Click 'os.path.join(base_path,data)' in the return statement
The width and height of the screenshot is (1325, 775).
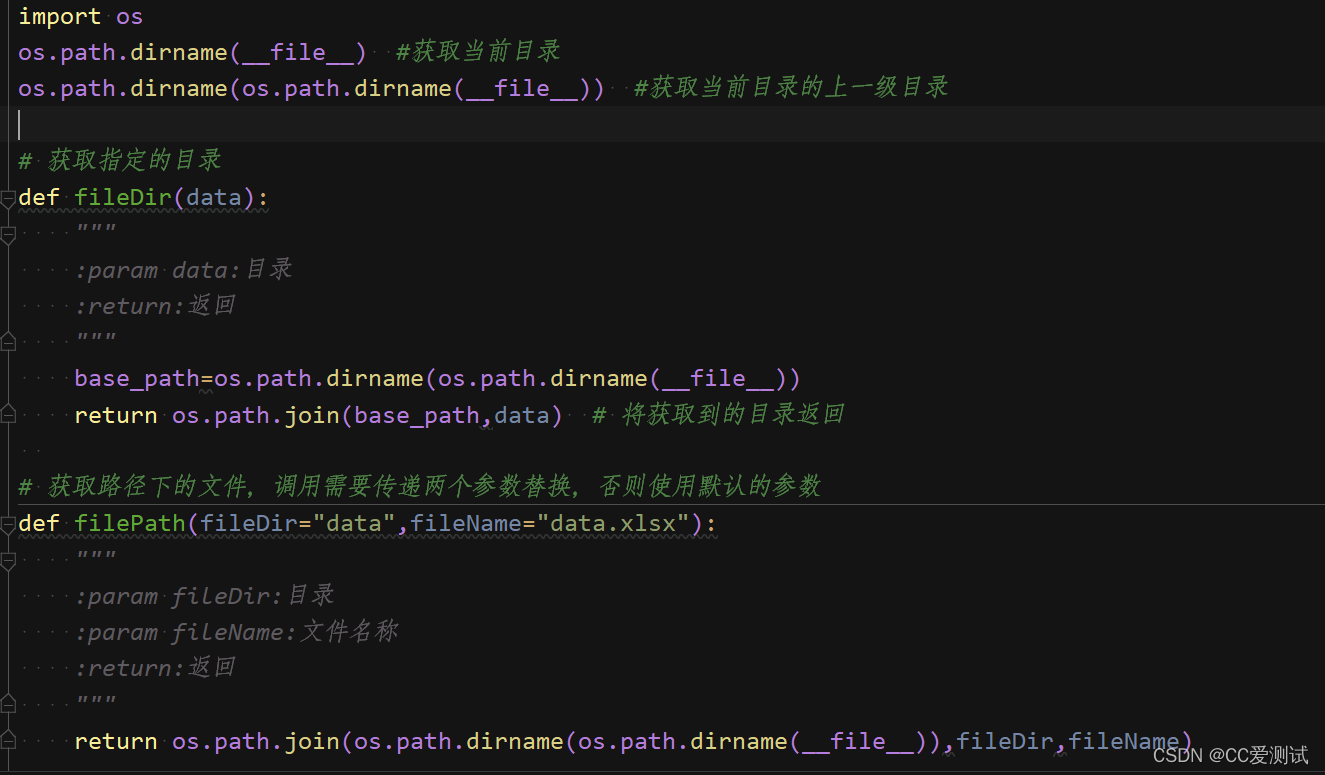click(x=367, y=415)
